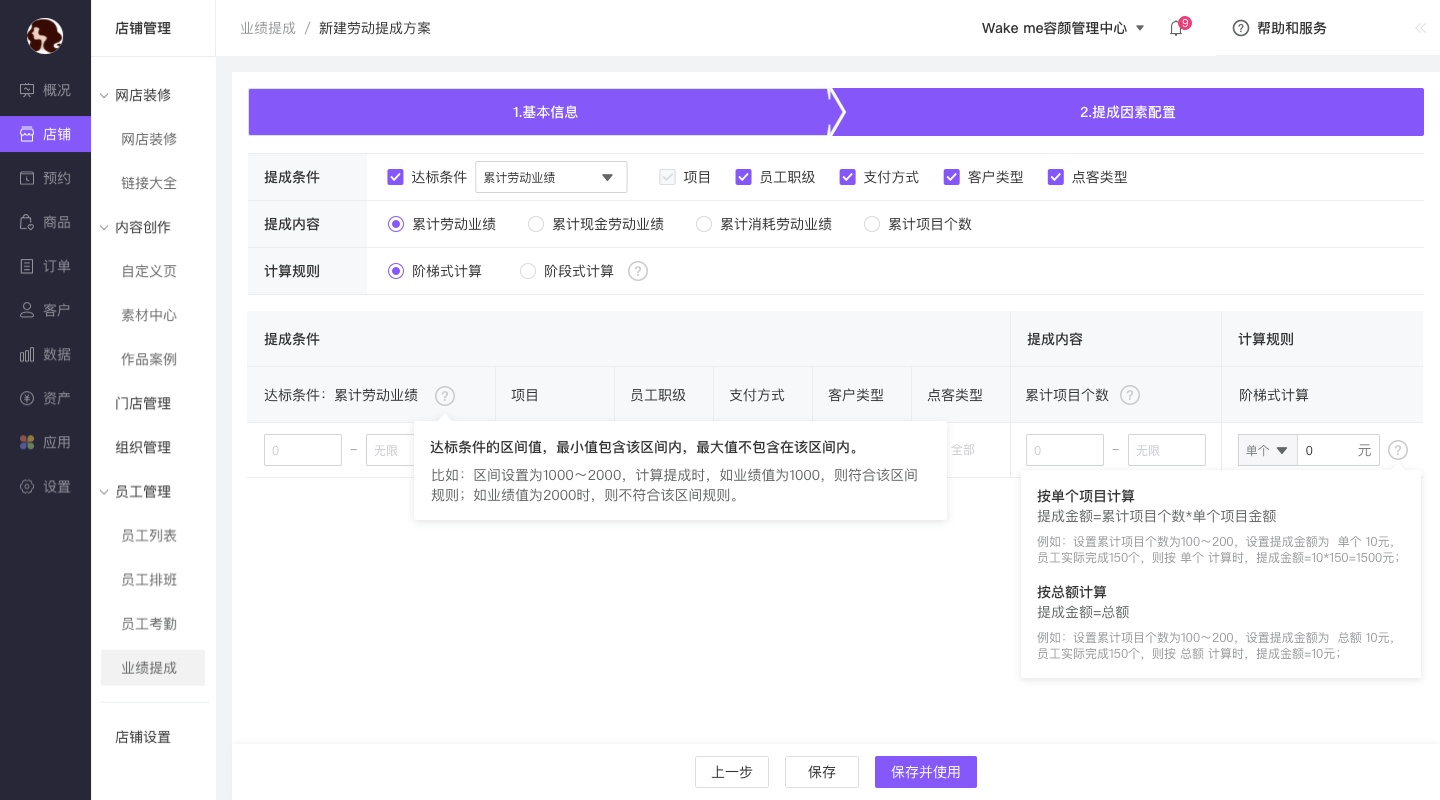Click 累计项目个数 minimum input field
The image size is (1440, 800).
(1065, 450)
